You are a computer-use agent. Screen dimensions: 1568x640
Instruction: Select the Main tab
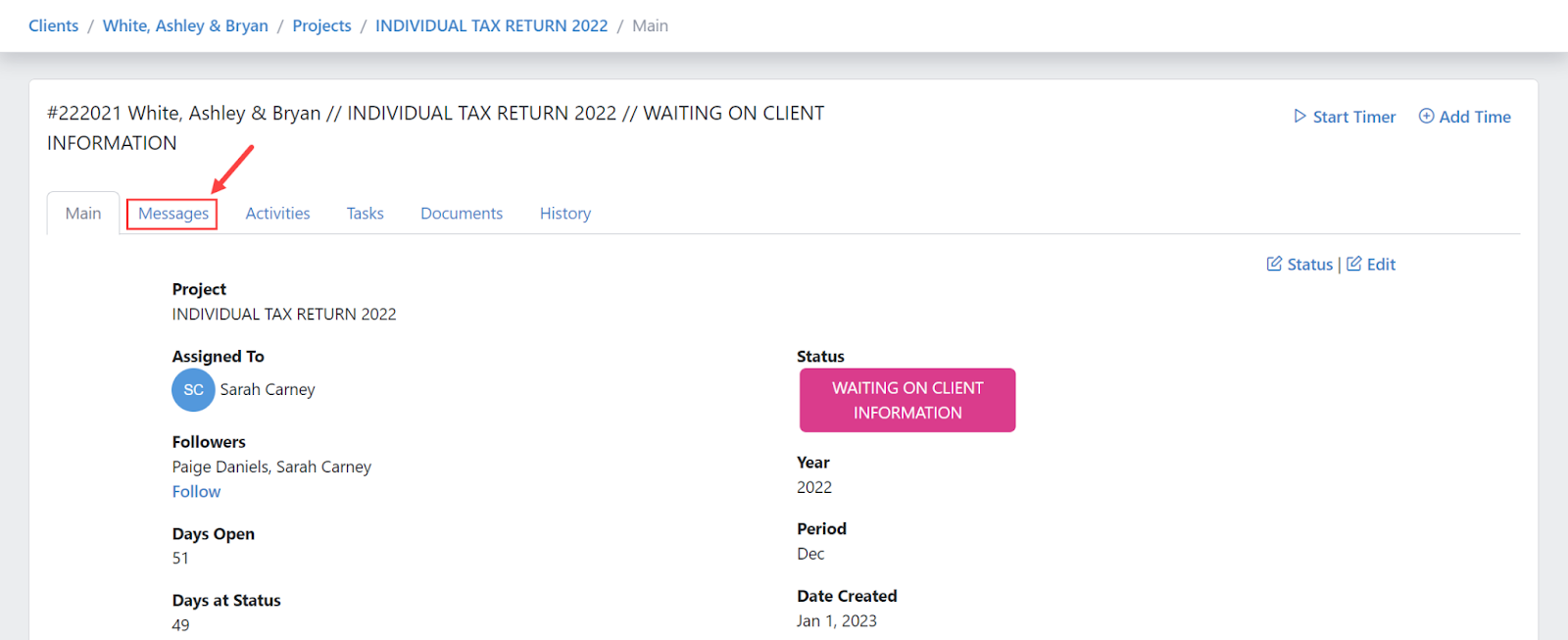click(x=82, y=213)
